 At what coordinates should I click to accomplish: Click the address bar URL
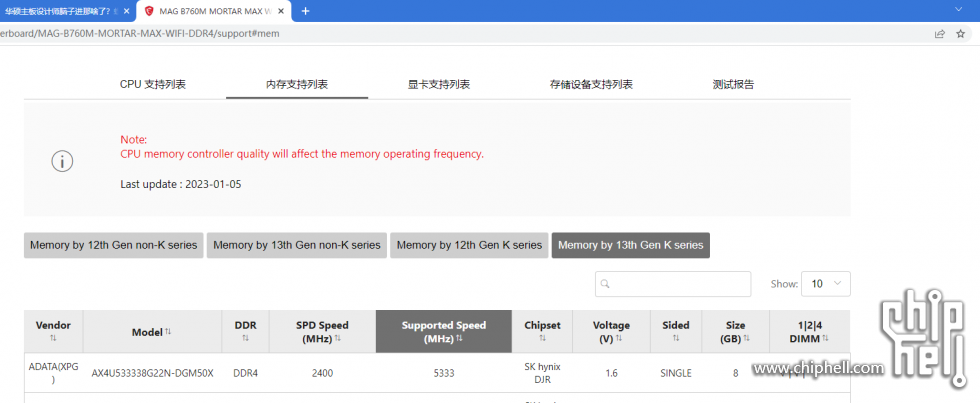[140, 34]
